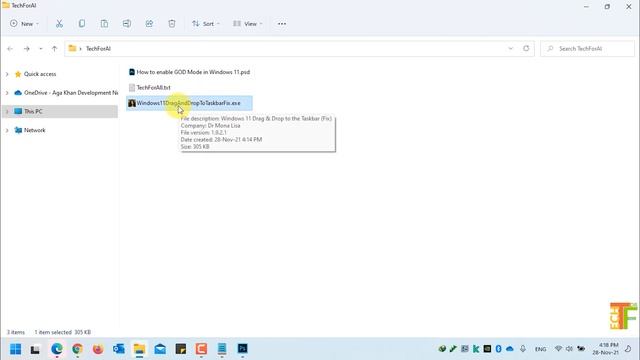Click the exe file's portrait icon
This screenshot has height=360, width=640.
132,103
